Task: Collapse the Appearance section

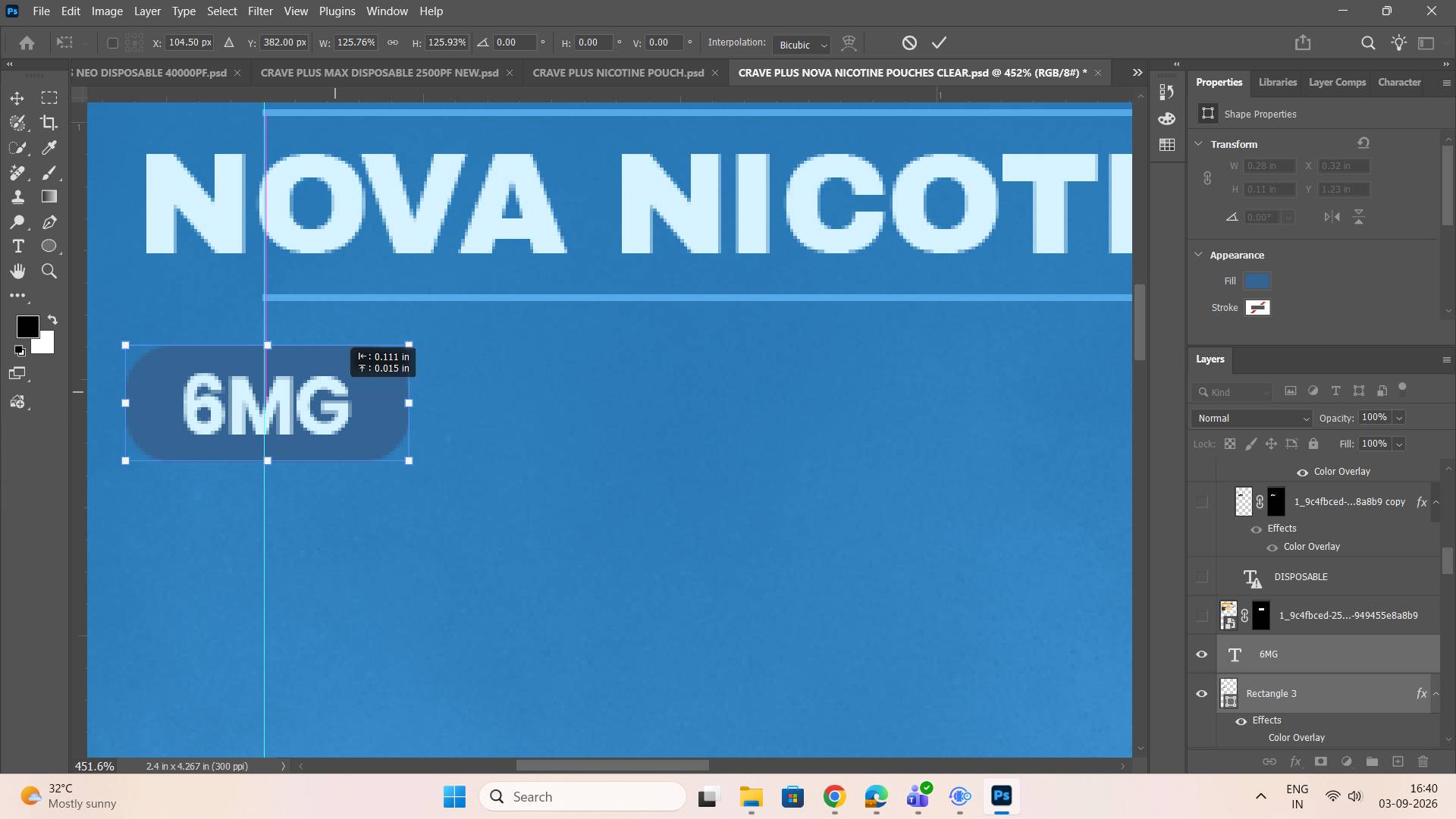Action: pyautogui.click(x=1198, y=255)
